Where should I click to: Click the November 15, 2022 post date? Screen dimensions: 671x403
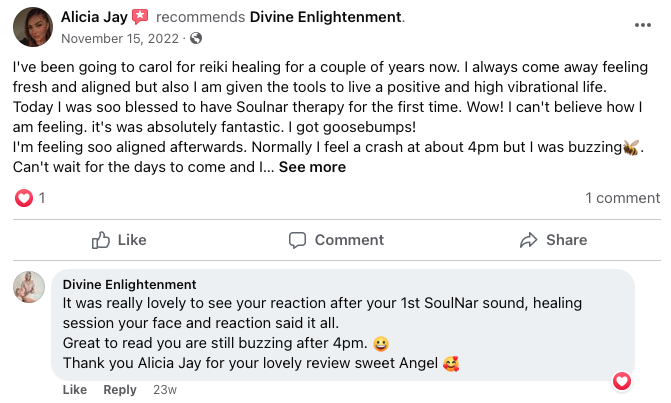point(121,39)
